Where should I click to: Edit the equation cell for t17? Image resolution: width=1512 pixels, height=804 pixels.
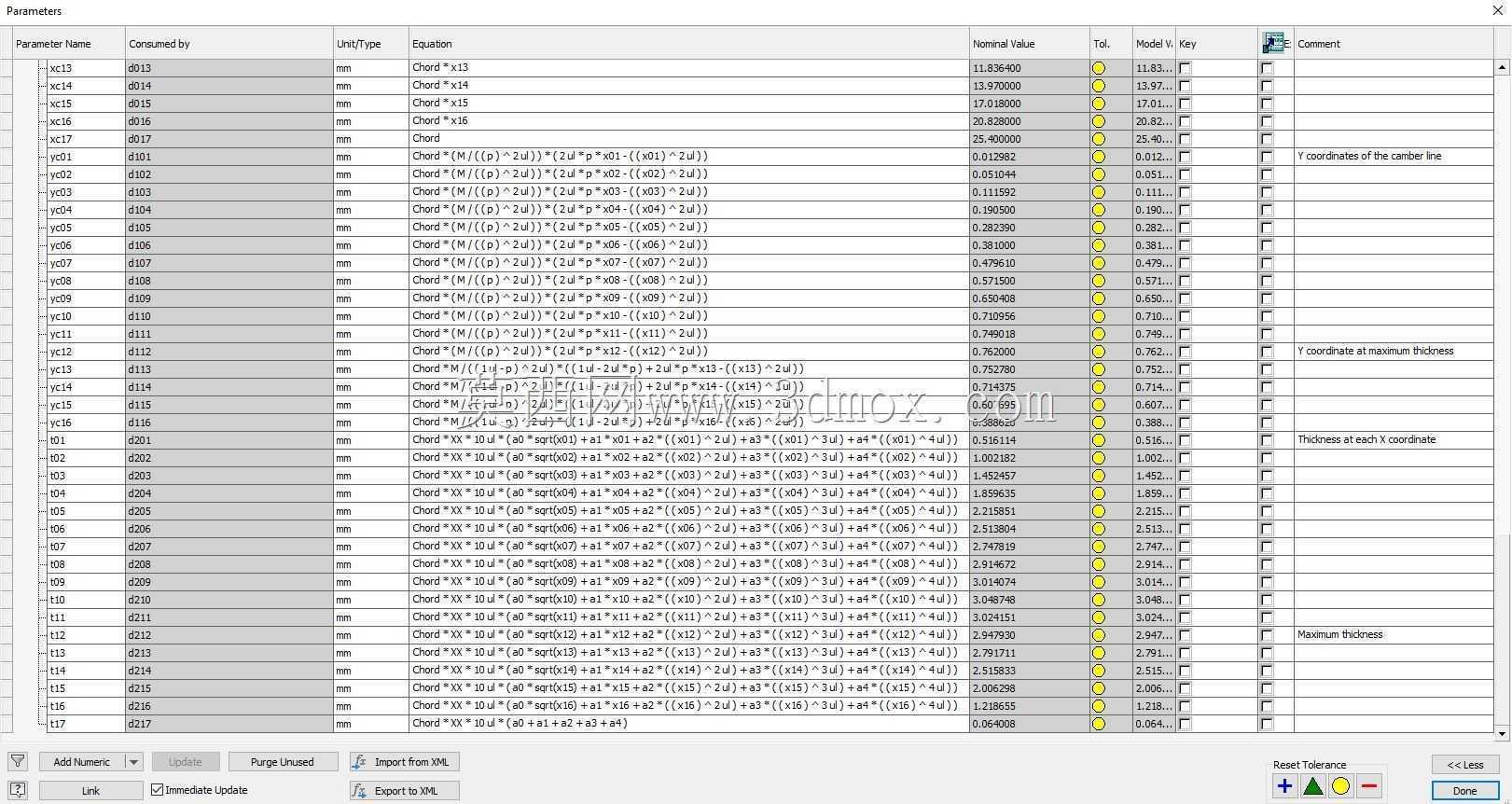[689, 724]
